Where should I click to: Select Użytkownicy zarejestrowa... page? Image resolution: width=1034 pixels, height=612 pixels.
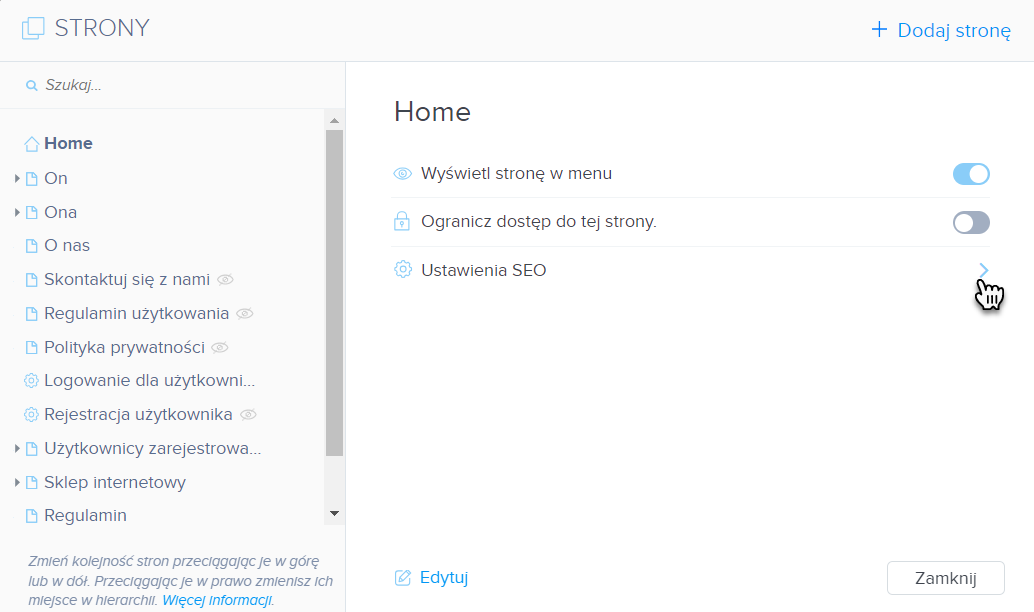(x=152, y=448)
